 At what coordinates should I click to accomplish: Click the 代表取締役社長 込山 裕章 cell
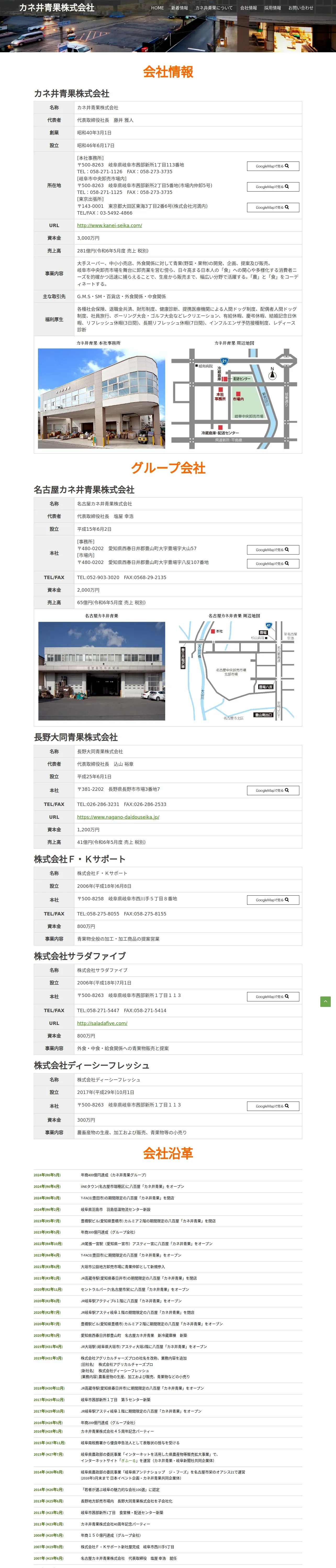click(x=188, y=764)
